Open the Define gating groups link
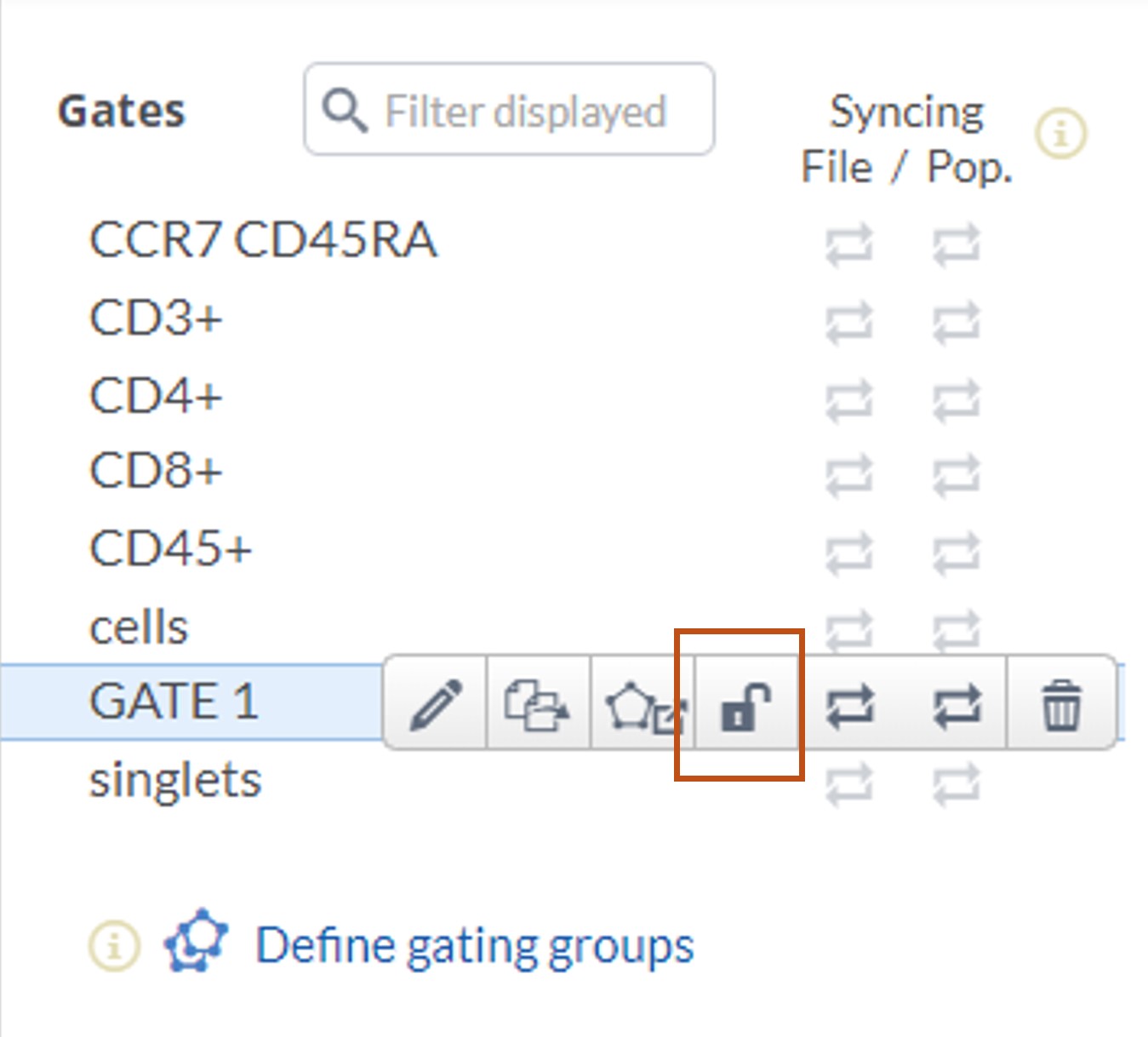Image resolution: width=1148 pixels, height=1037 pixels. tap(474, 945)
